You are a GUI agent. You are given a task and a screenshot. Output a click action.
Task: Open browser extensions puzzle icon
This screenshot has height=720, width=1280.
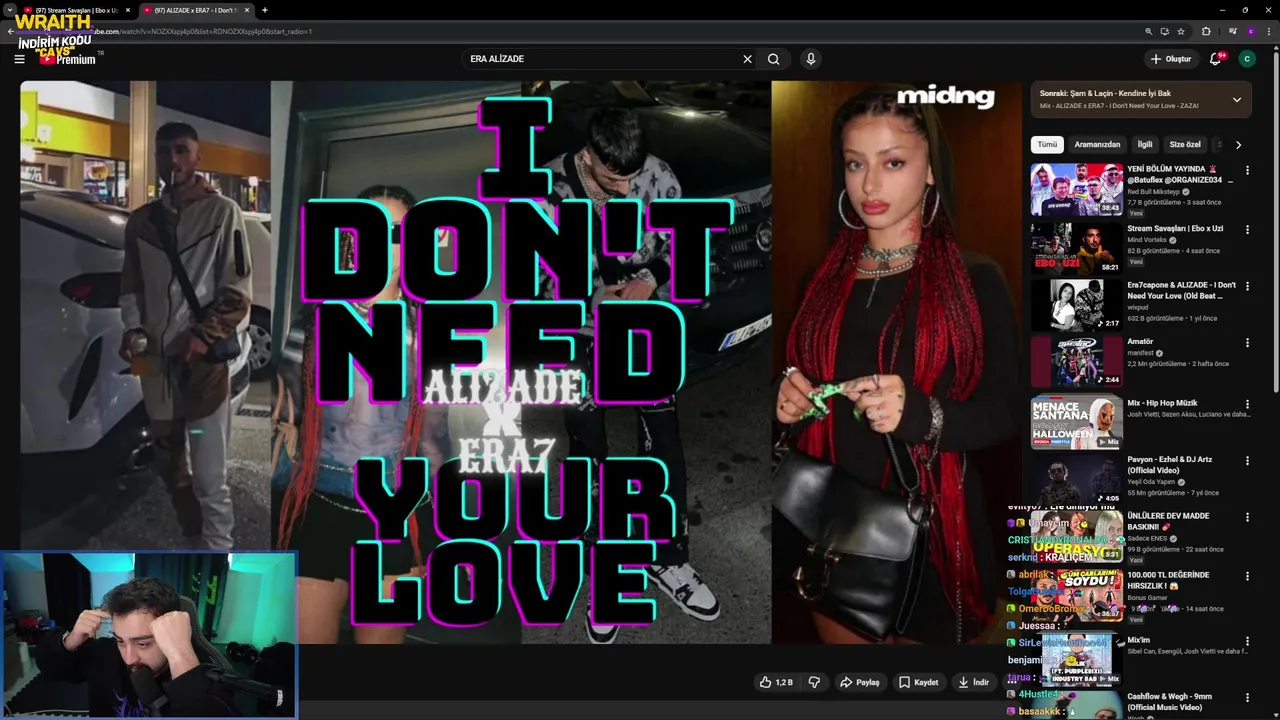click(1206, 31)
